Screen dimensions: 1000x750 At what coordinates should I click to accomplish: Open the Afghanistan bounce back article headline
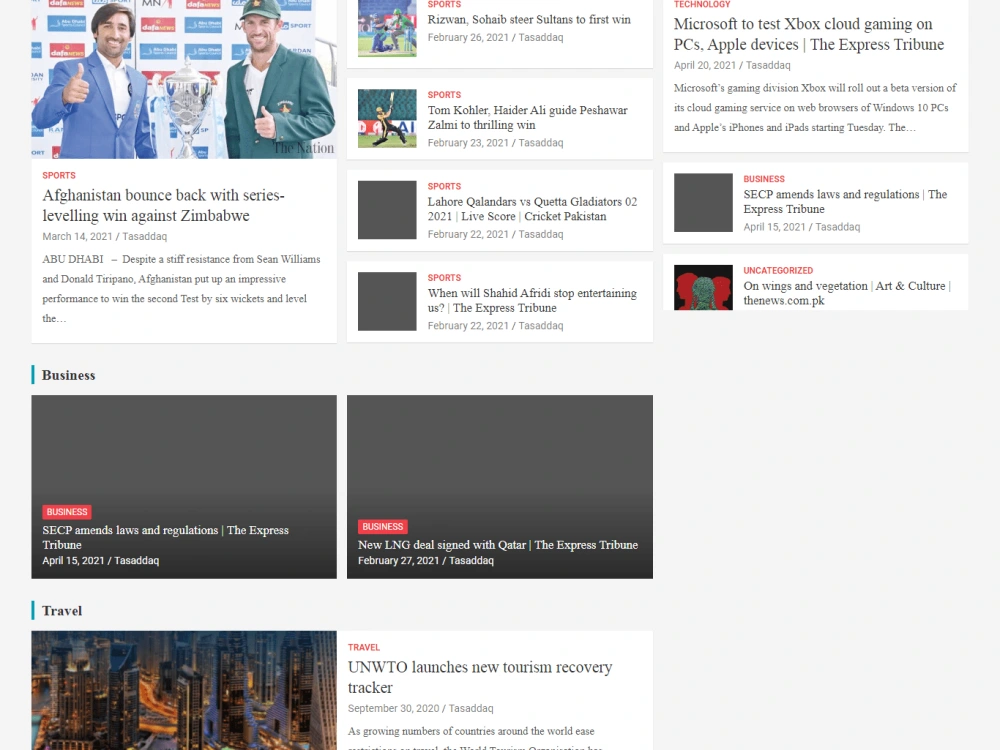point(163,205)
